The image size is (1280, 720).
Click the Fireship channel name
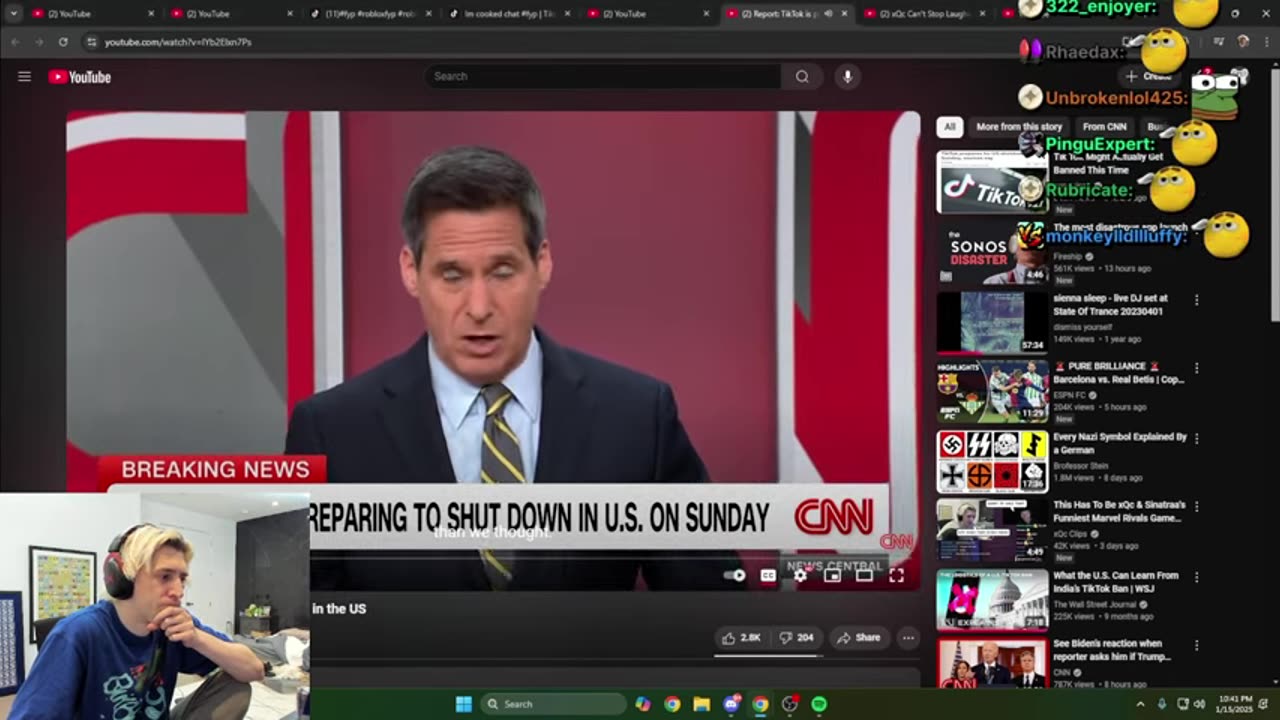click(1068, 256)
